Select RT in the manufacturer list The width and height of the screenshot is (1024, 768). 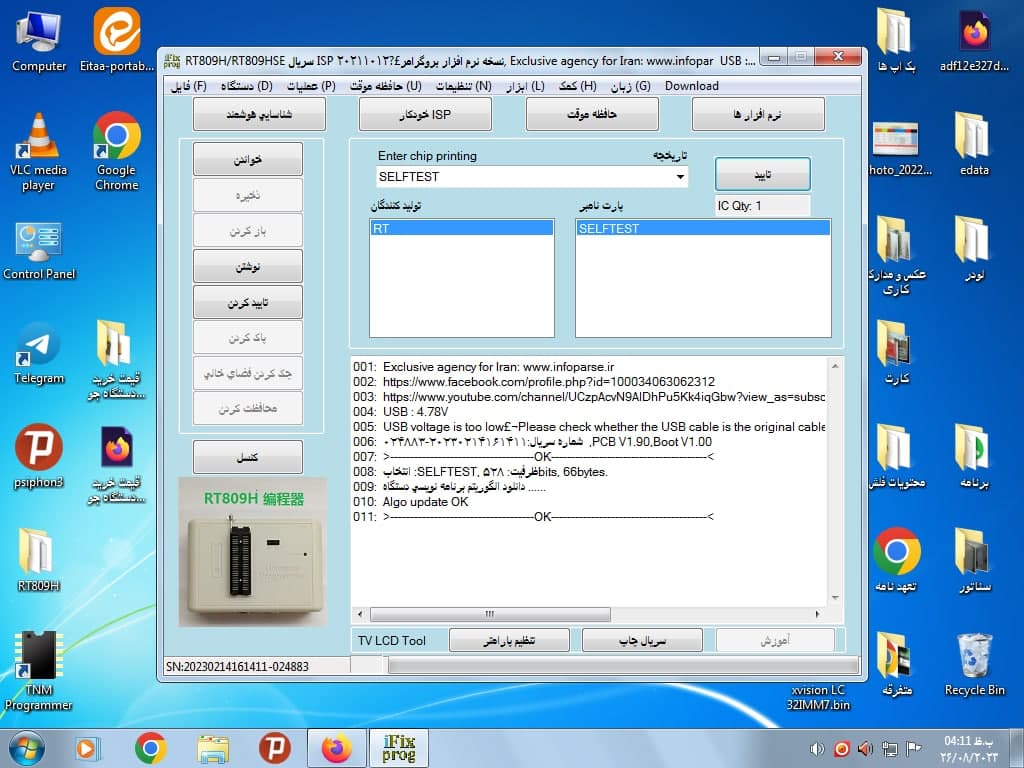(462, 229)
